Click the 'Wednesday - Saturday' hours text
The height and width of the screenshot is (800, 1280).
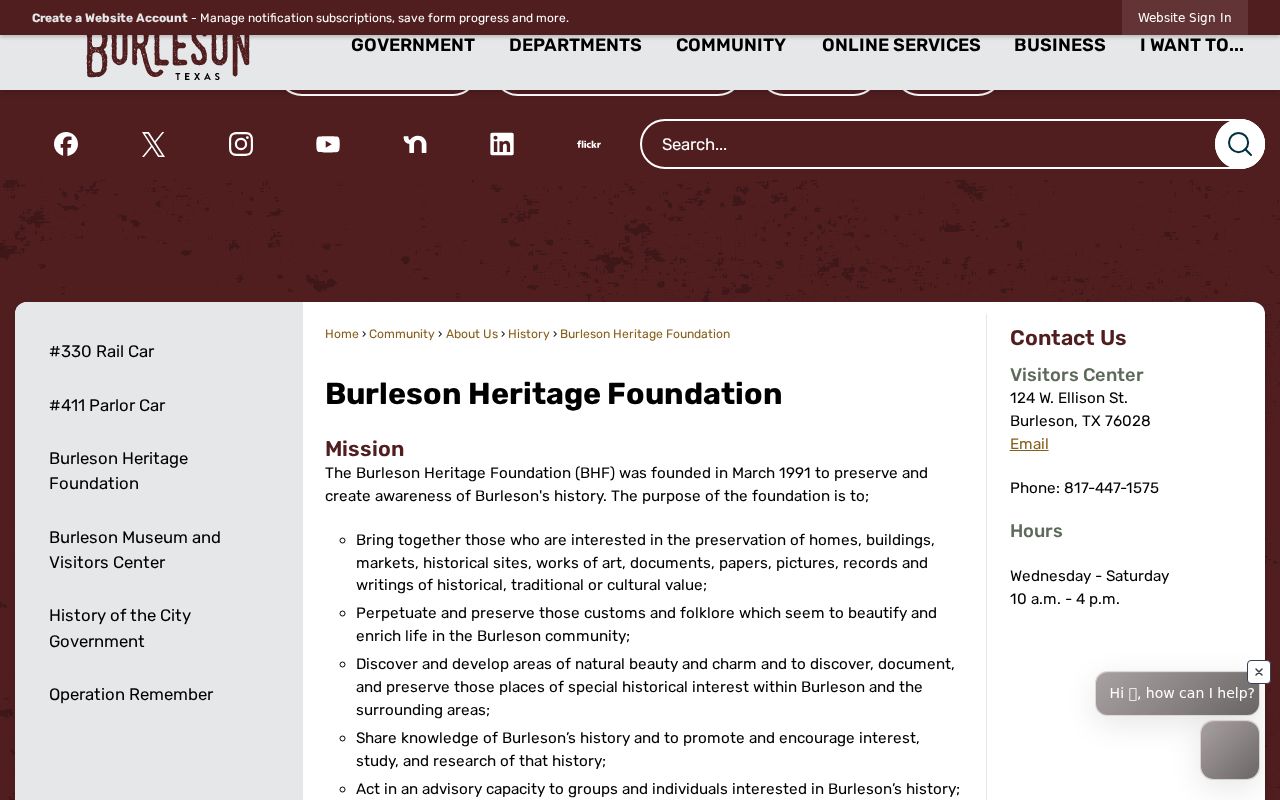[x=1090, y=576]
